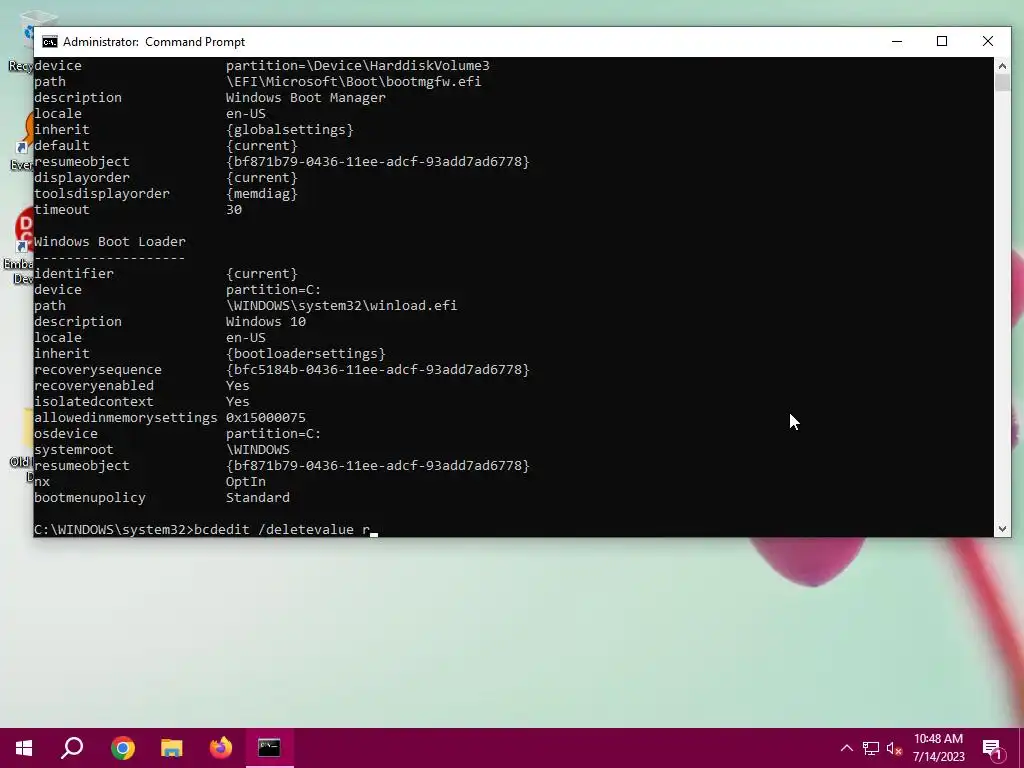Click the 'Administrator: Command Prompt' window title

[x=154, y=42]
